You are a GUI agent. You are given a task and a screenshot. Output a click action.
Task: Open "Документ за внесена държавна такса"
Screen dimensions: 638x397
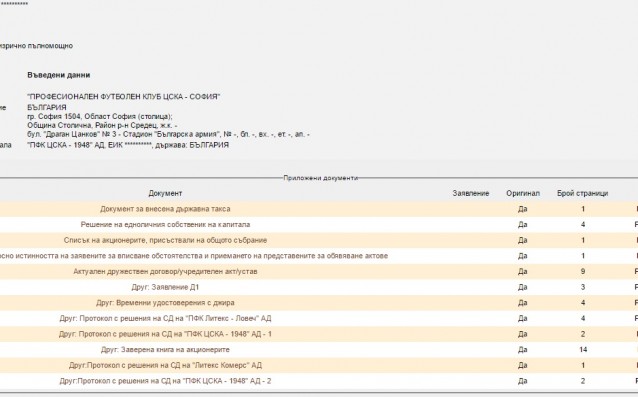click(x=165, y=209)
